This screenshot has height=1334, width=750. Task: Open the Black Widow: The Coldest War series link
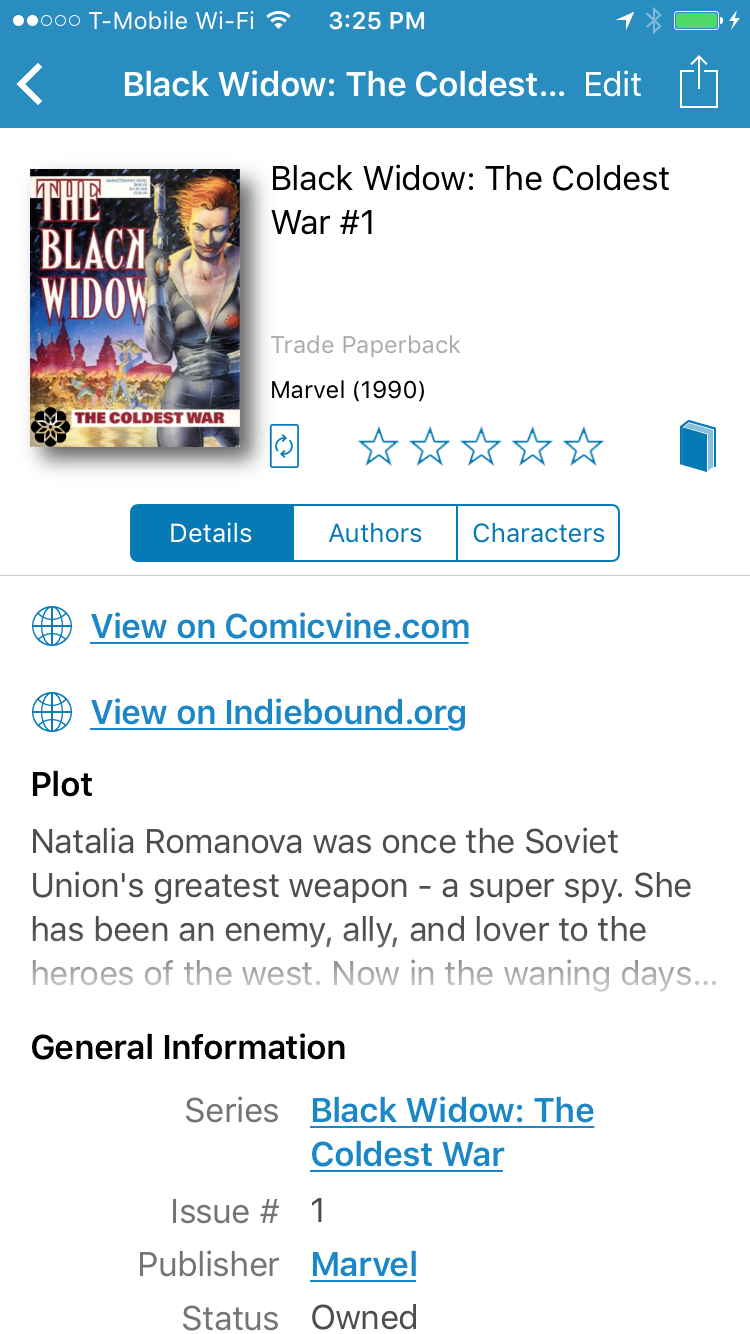coord(453,1132)
